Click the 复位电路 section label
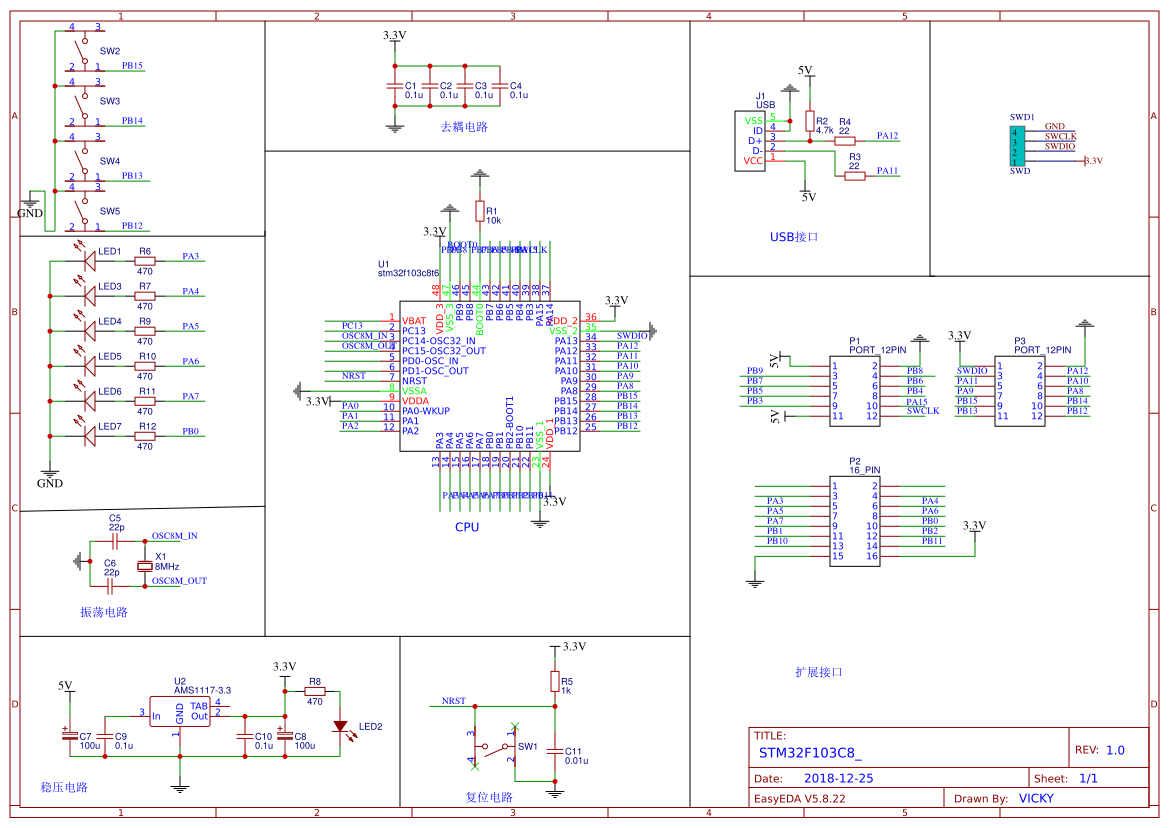Image resolution: width=1169 pixels, height=828 pixels. click(489, 797)
